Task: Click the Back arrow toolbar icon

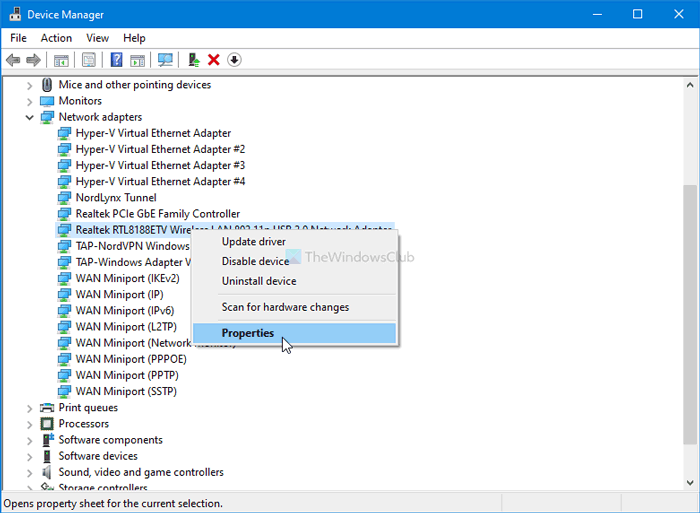Action: point(13,60)
